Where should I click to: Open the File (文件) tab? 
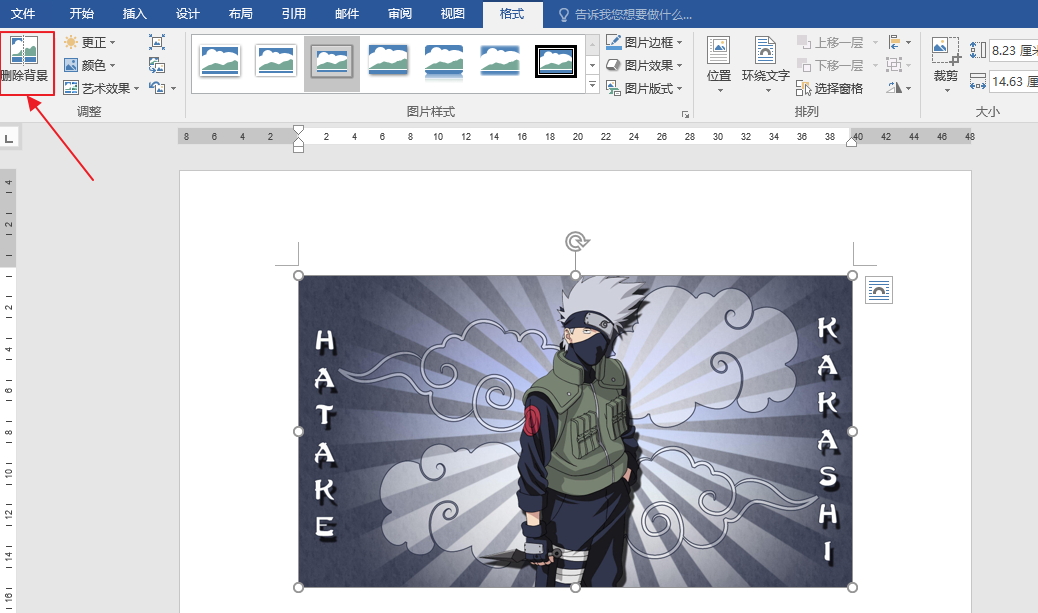(23, 14)
